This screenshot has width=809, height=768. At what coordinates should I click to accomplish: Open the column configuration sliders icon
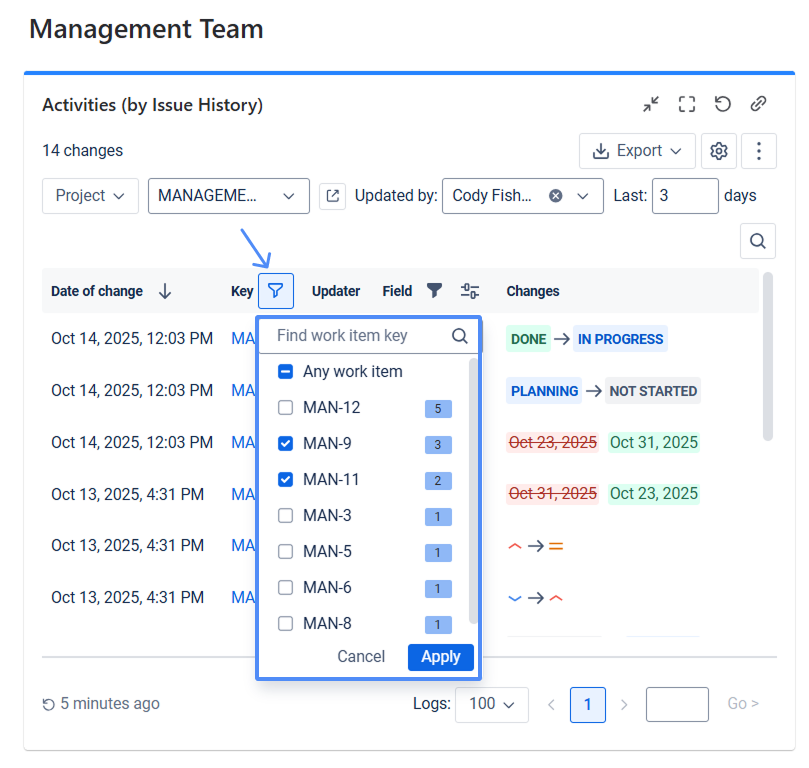pos(470,291)
